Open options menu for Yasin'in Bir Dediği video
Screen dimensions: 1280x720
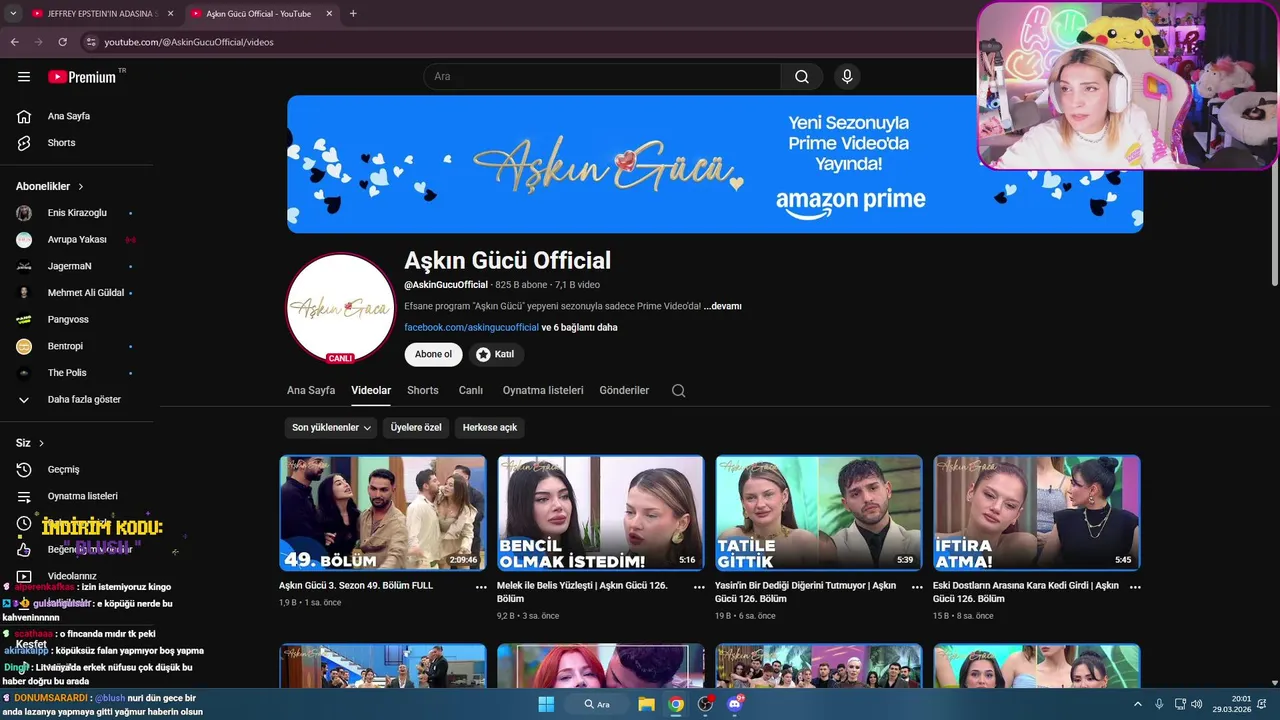[x=917, y=587]
